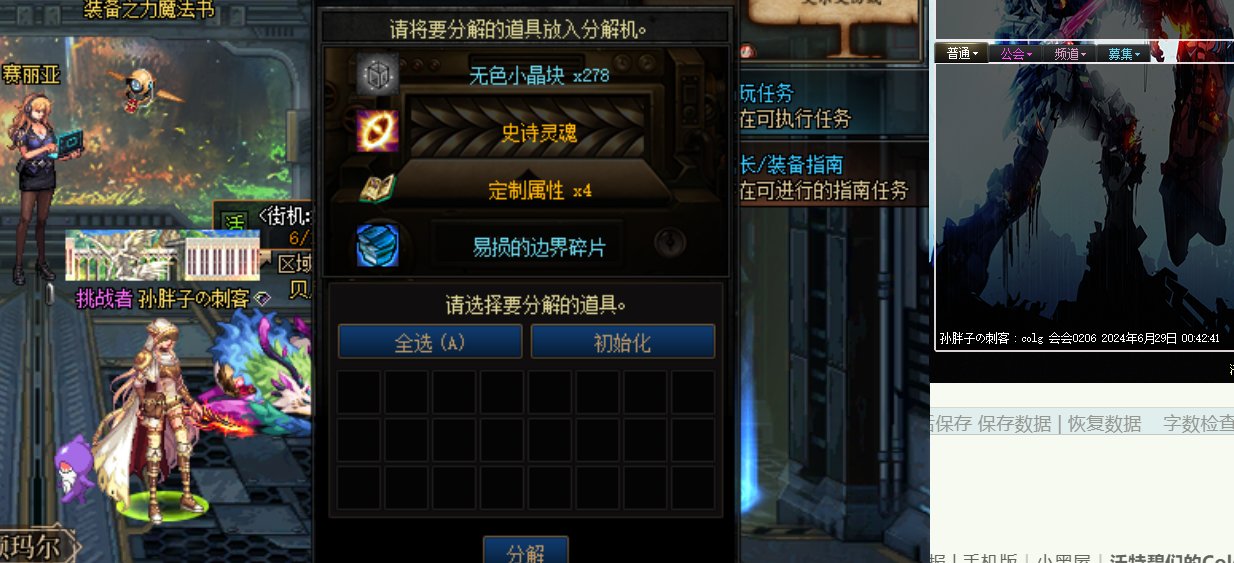
Task: Click the round keyhole icon beside 易损的边界碎片
Action: pyautogui.click(x=669, y=242)
